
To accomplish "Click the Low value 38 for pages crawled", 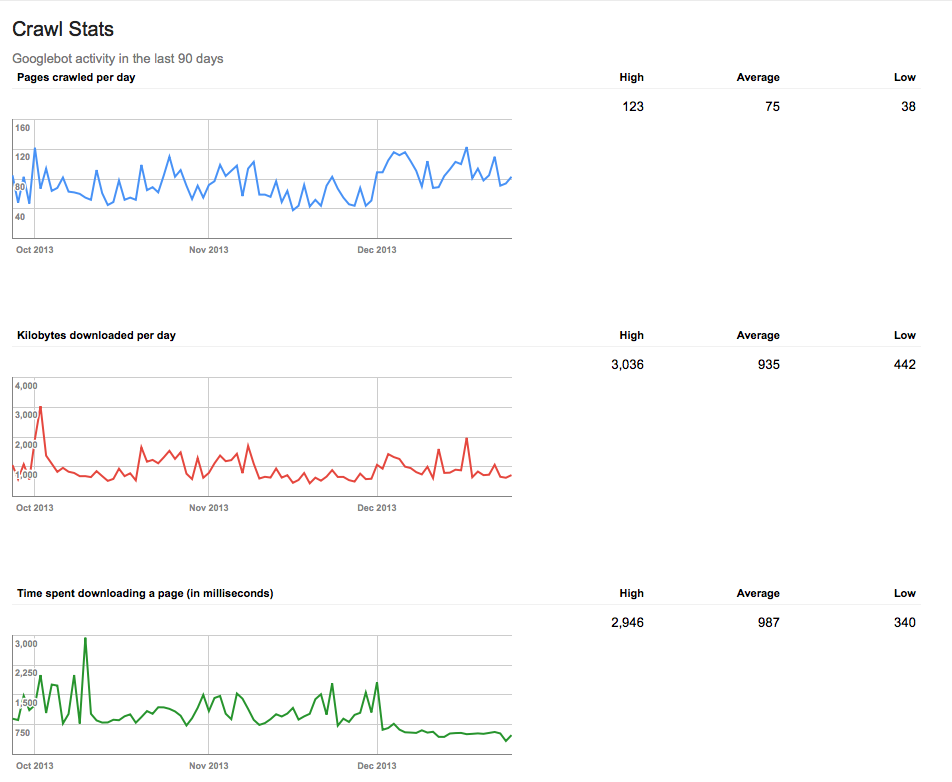I will [x=907, y=106].
